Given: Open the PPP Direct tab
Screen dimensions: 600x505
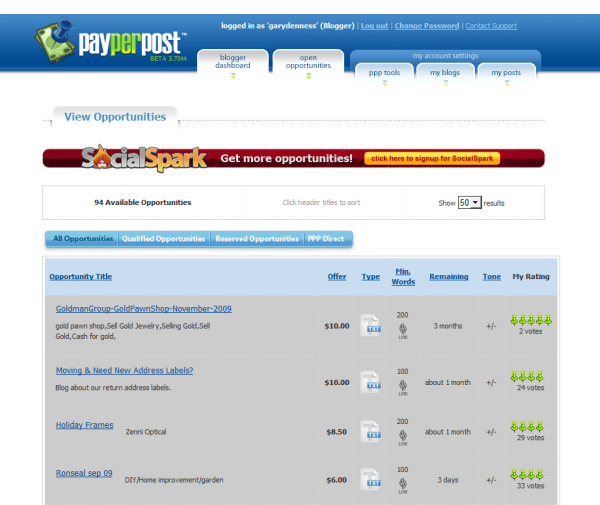Looking at the screenshot, I should [x=327, y=239].
